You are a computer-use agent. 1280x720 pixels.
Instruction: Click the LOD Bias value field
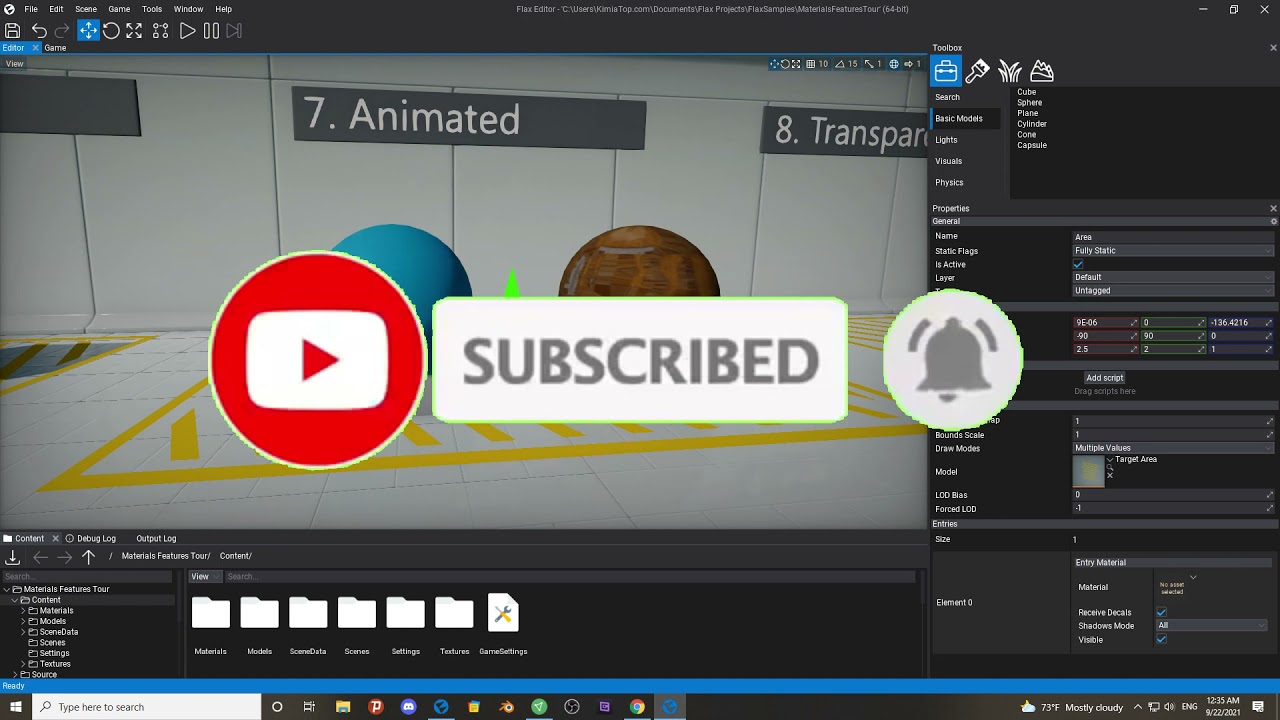point(1173,495)
